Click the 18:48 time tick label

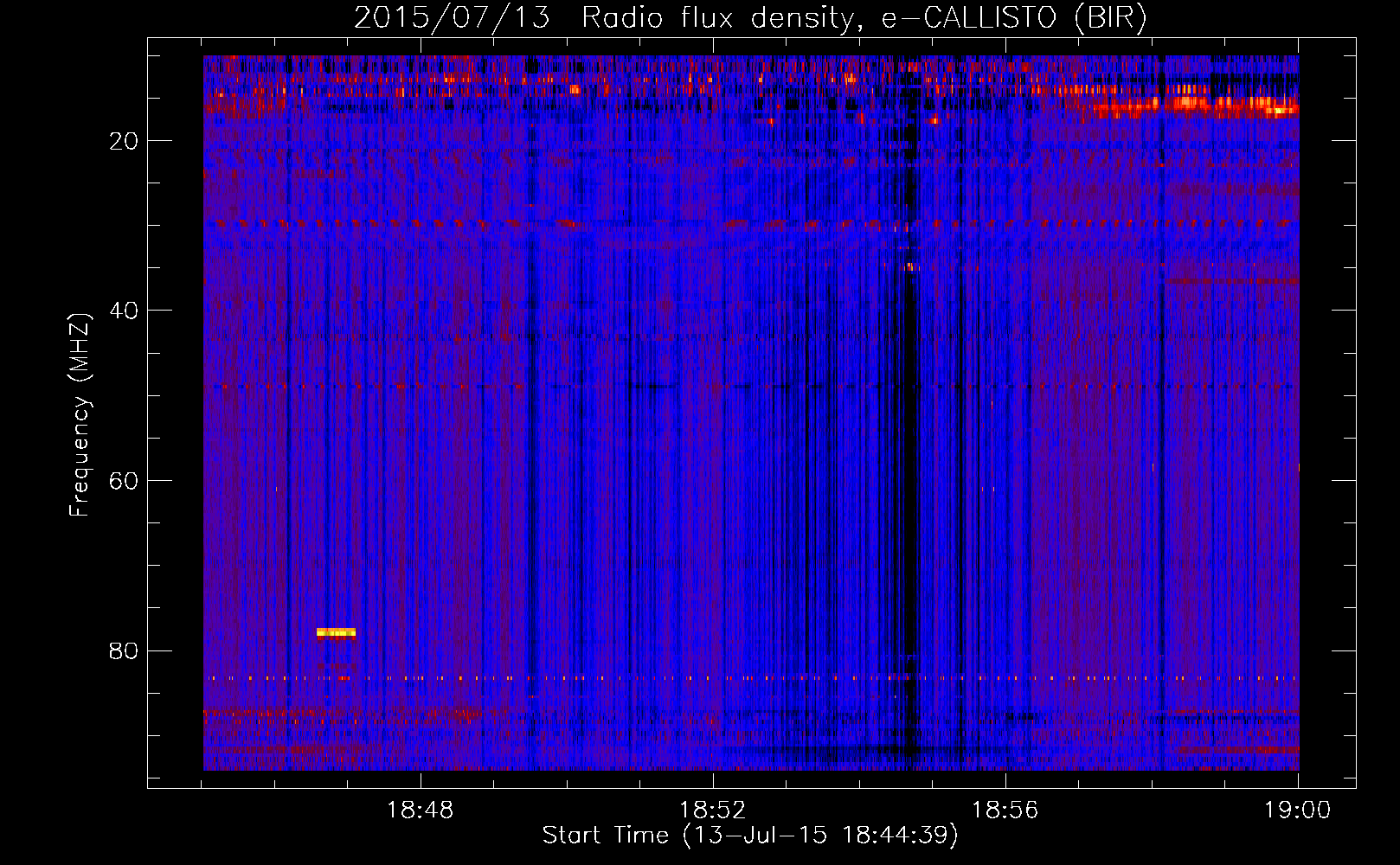click(x=420, y=811)
